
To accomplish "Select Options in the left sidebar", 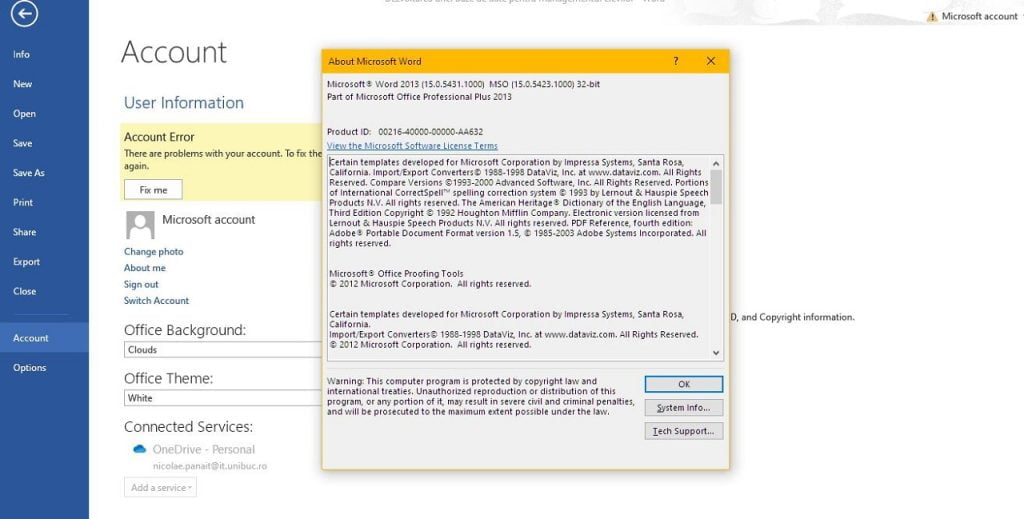I will [30, 368].
